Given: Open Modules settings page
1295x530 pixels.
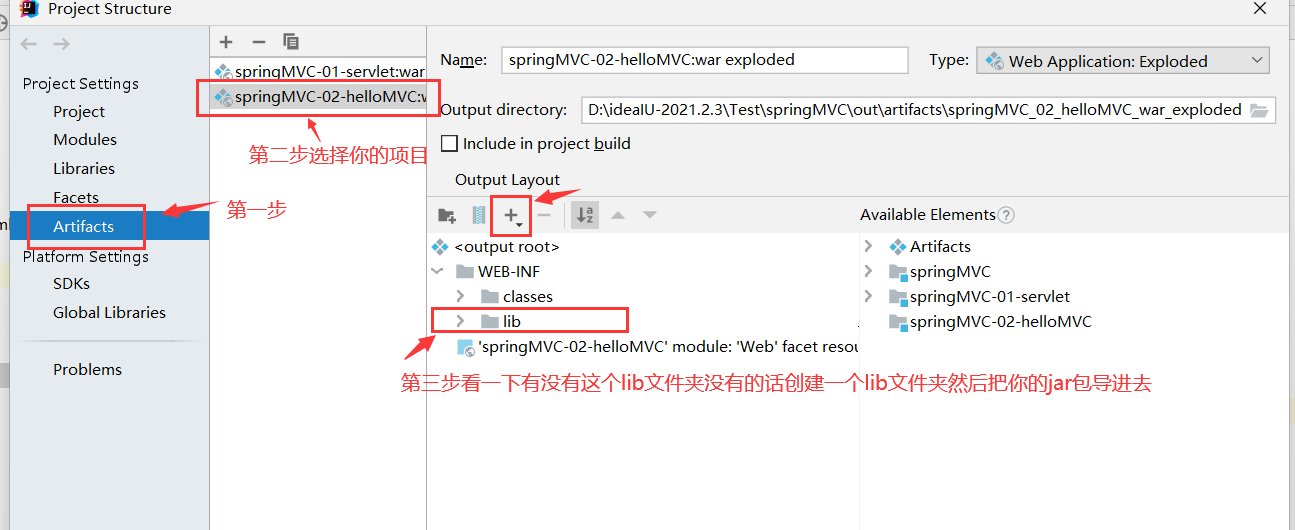Looking at the screenshot, I should 85,140.
